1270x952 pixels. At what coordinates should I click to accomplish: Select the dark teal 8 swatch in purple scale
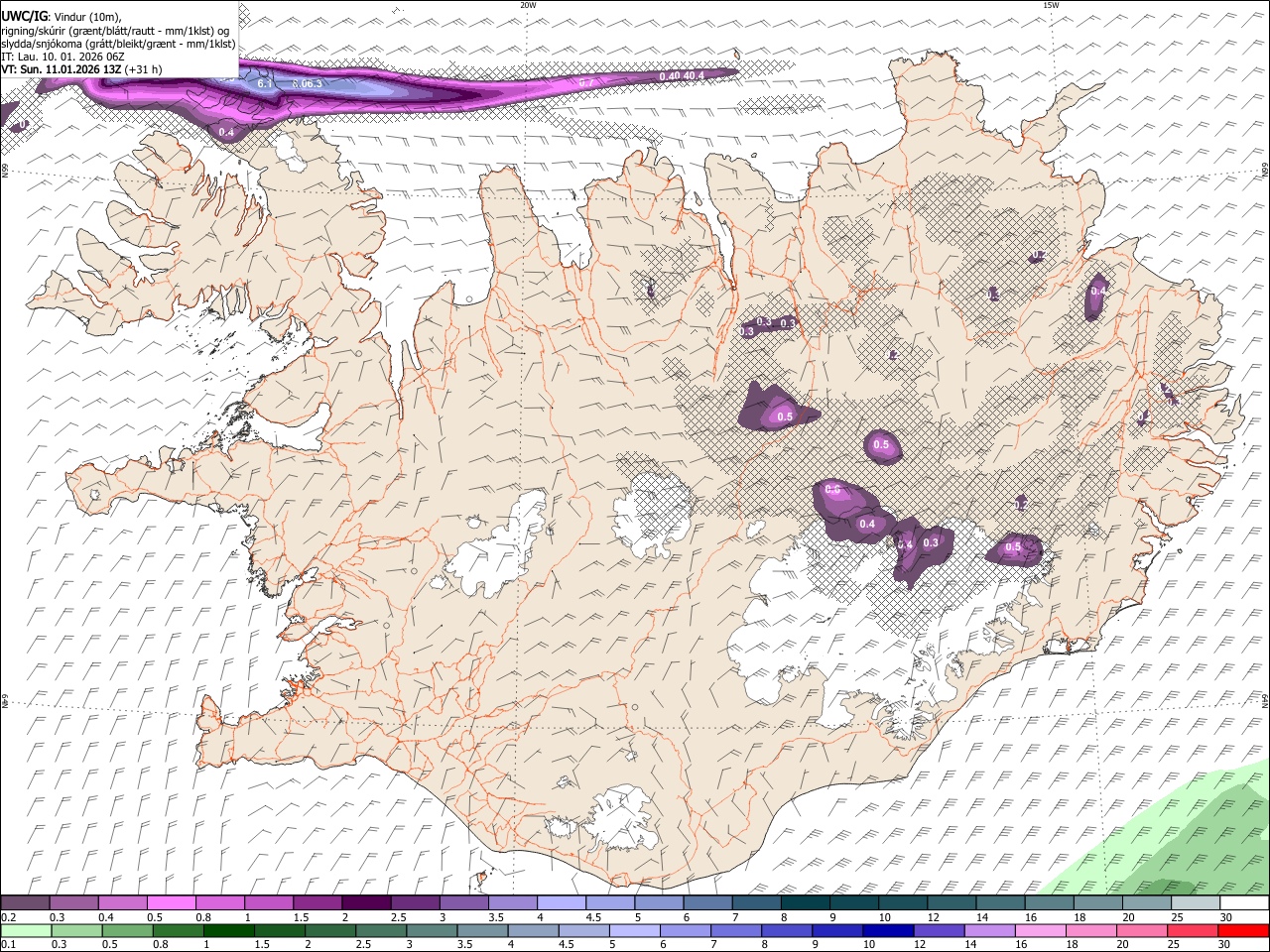click(805, 903)
